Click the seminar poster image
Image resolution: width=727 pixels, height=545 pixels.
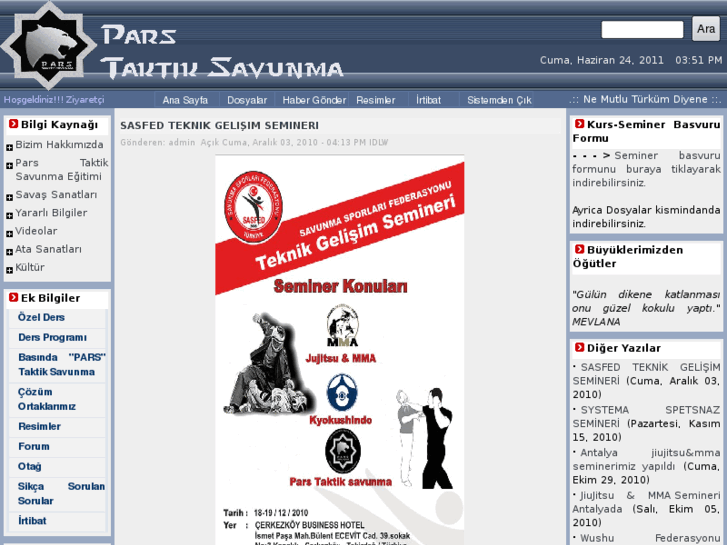(340, 350)
